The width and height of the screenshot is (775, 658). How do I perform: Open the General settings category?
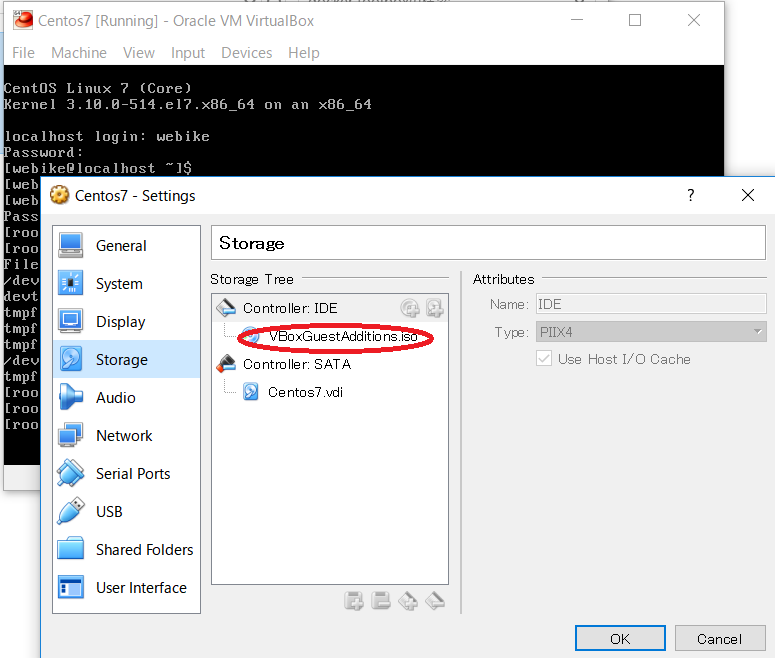tap(126, 246)
